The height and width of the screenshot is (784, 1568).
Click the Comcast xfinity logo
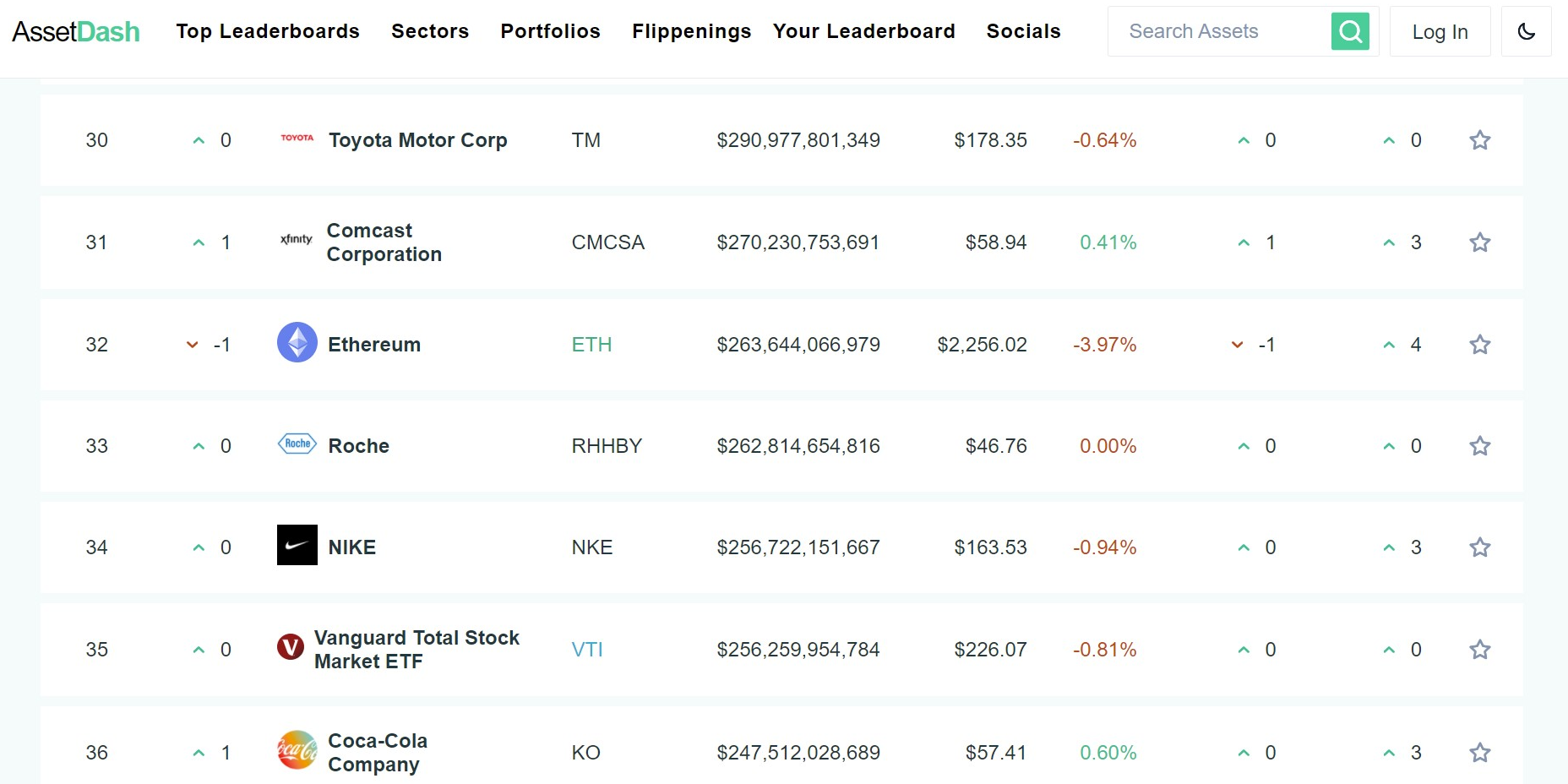click(297, 240)
